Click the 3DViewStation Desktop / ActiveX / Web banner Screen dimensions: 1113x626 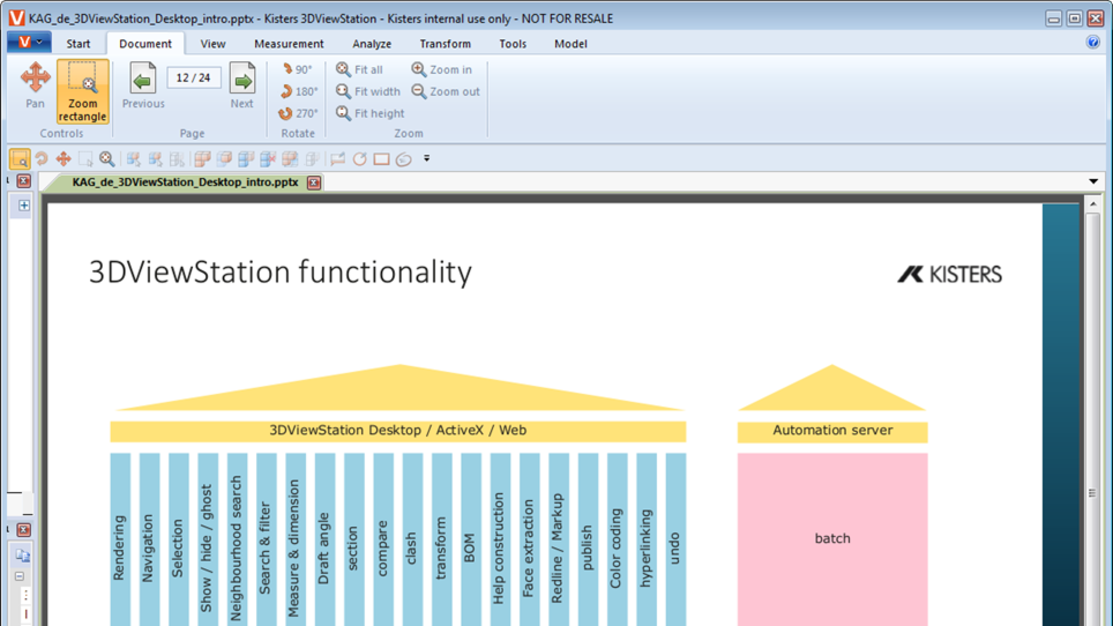[x=398, y=431]
